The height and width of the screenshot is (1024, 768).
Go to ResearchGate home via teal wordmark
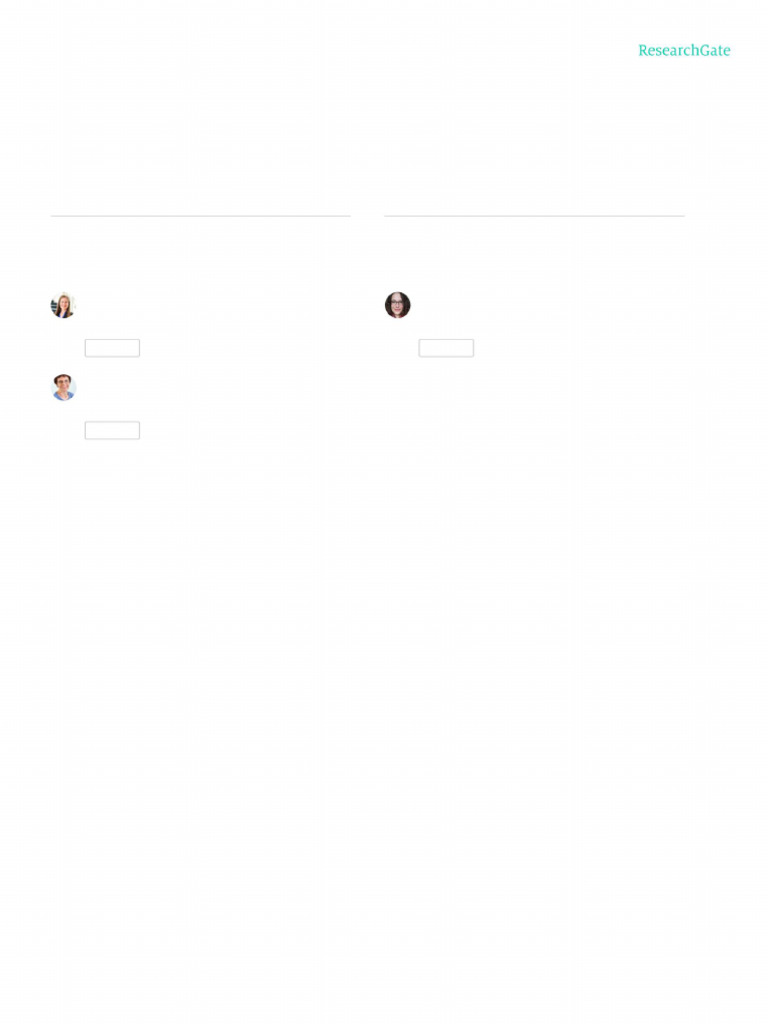684,50
